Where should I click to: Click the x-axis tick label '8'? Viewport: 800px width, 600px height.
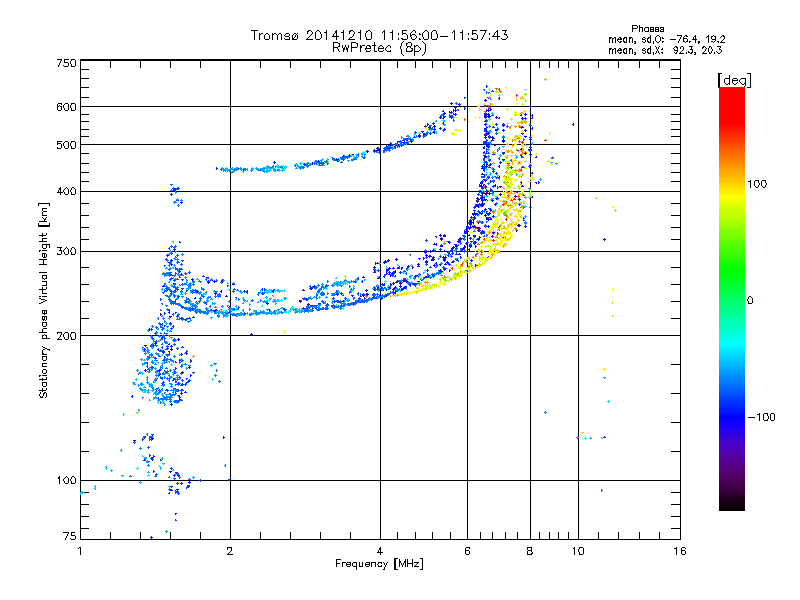pyautogui.click(x=530, y=551)
